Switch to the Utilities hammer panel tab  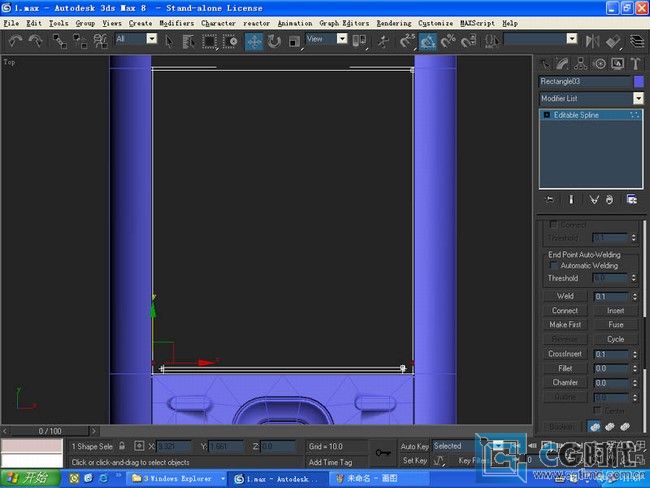635,63
